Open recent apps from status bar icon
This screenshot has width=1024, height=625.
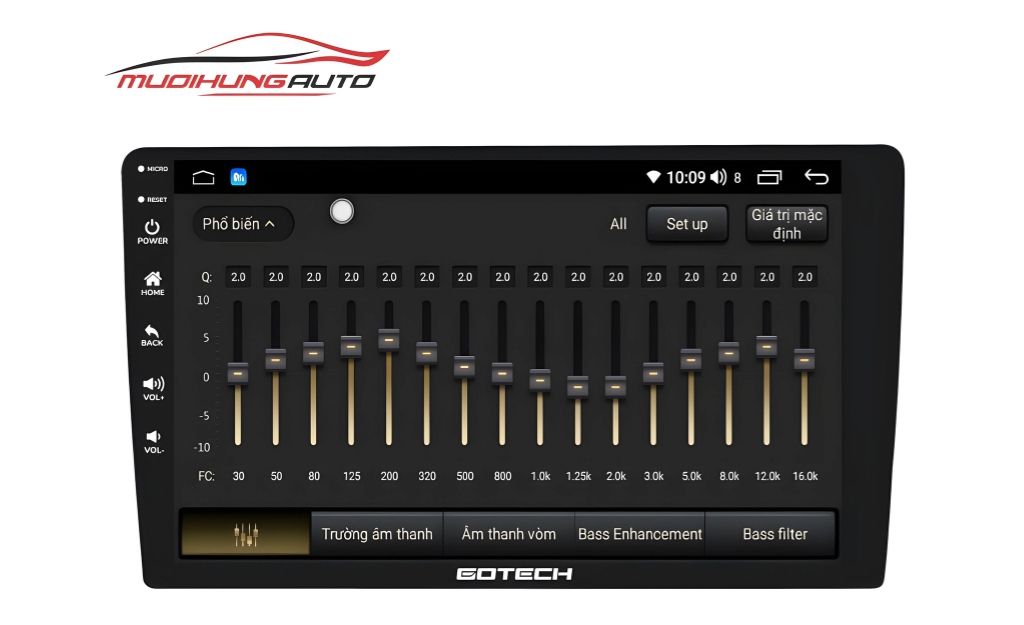(769, 178)
